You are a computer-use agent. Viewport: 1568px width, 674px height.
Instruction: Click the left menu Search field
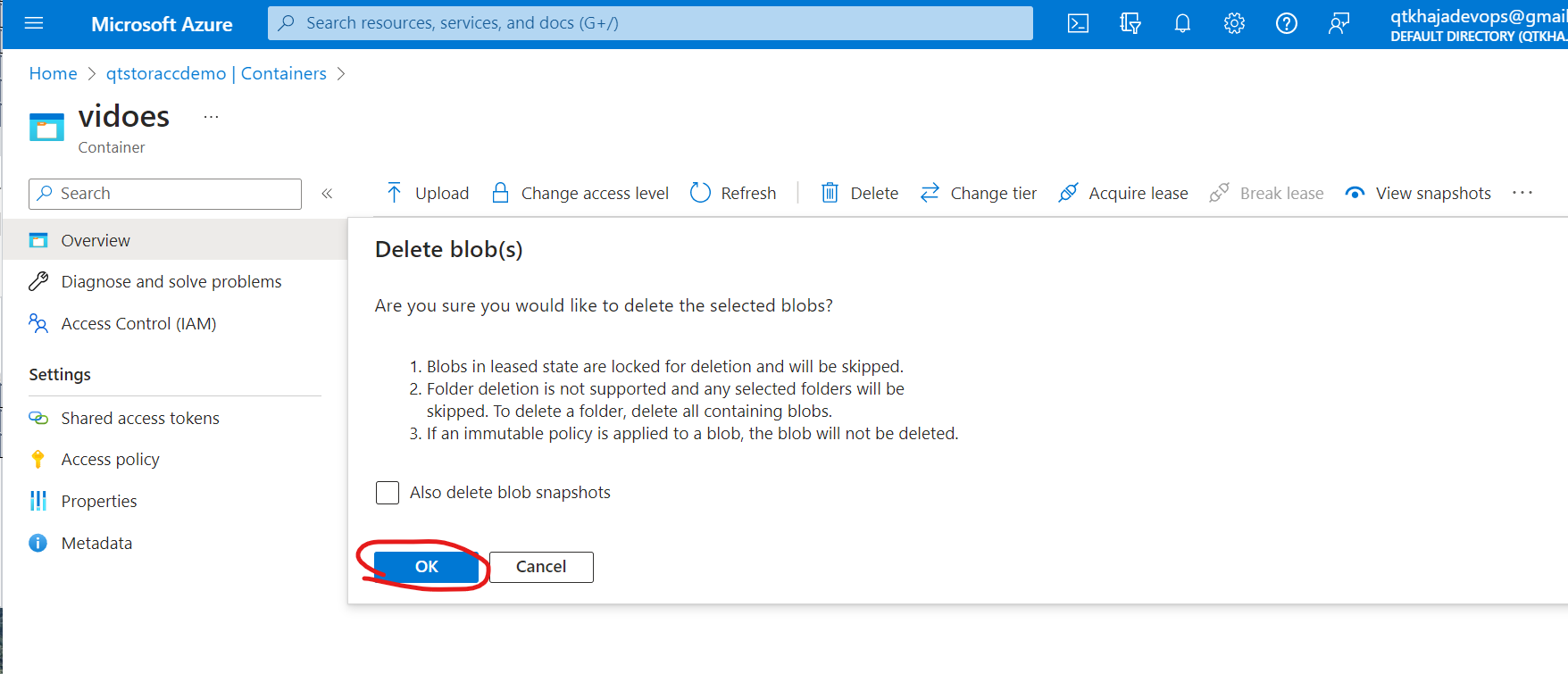[x=165, y=194]
